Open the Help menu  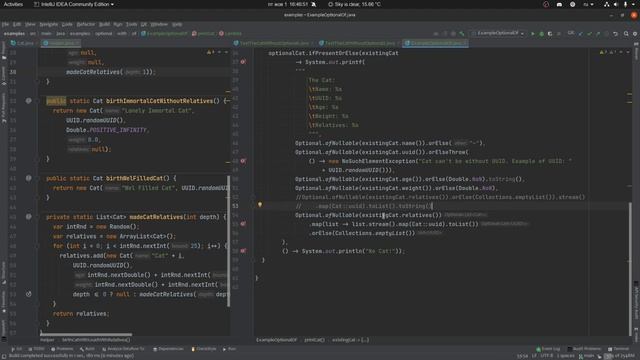(177, 24)
